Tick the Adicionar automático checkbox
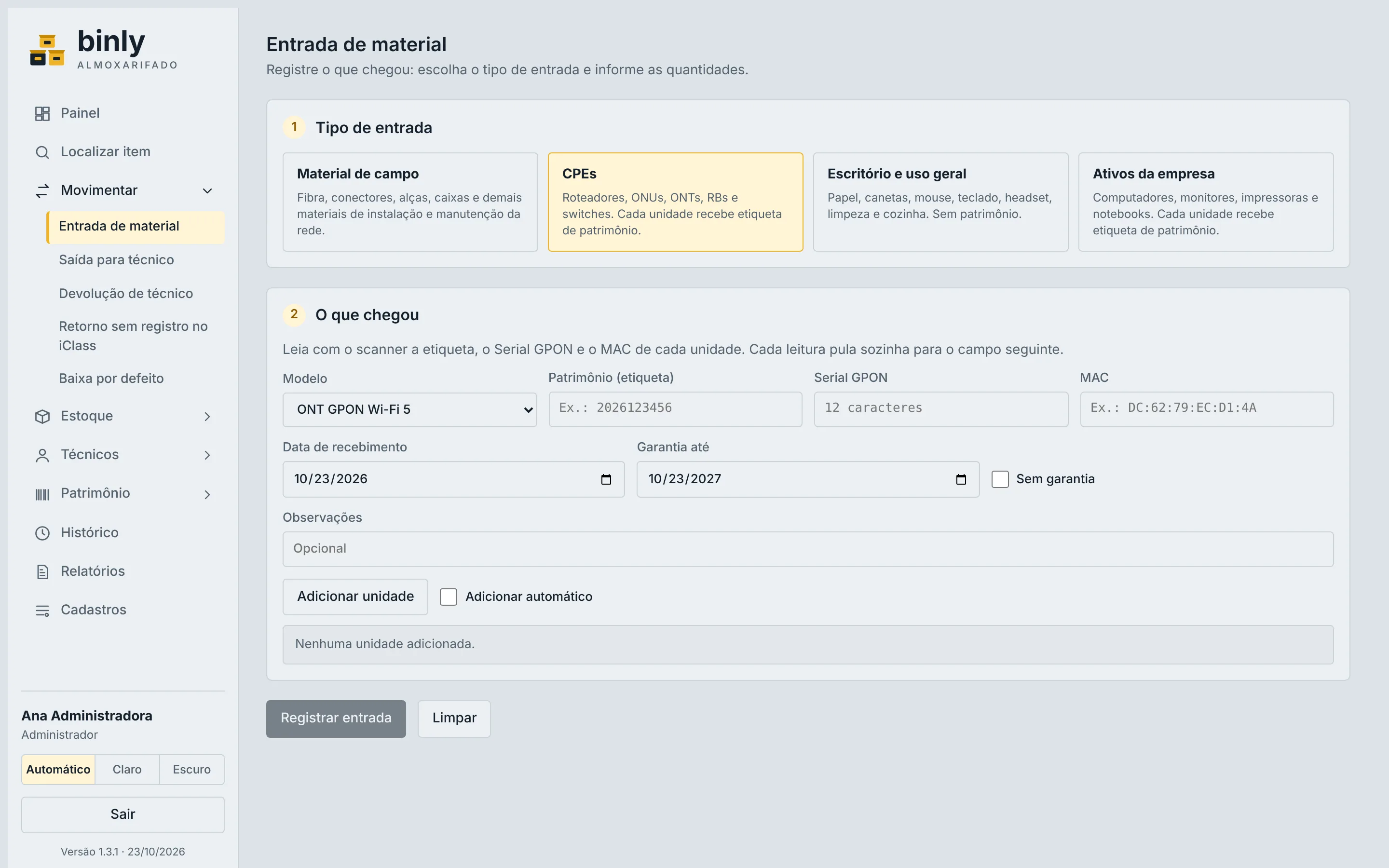1389x868 pixels. click(x=448, y=597)
